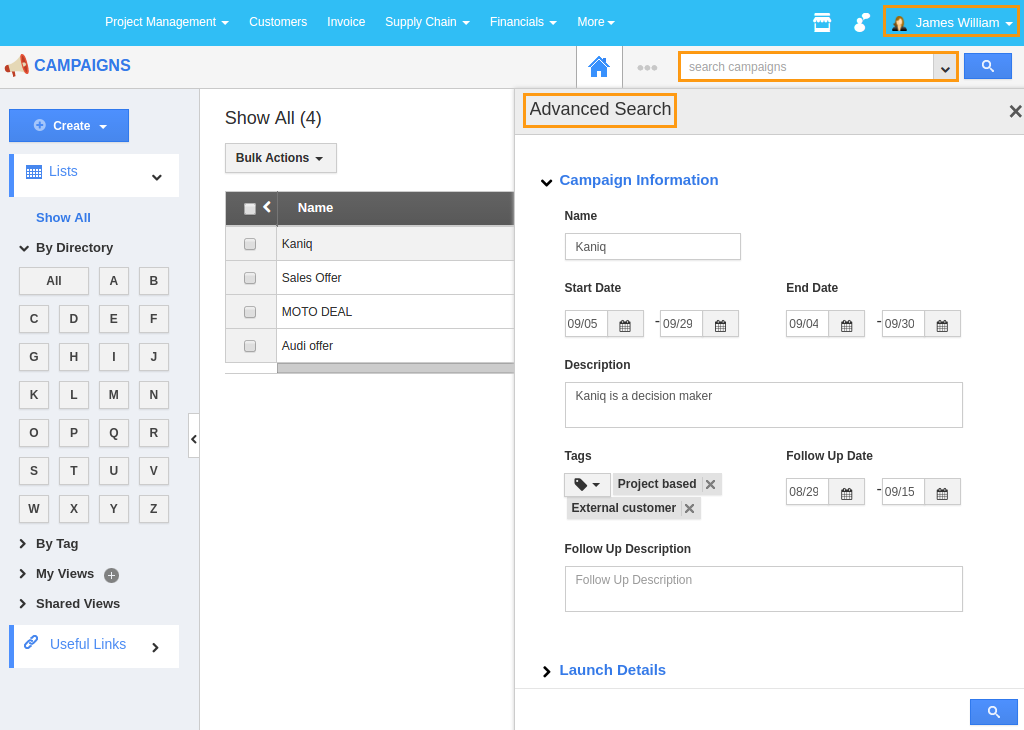Open the Start Date calendar picker
The height and width of the screenshot is (730, 1024).
pyautogui.click(x=625, y=324)
